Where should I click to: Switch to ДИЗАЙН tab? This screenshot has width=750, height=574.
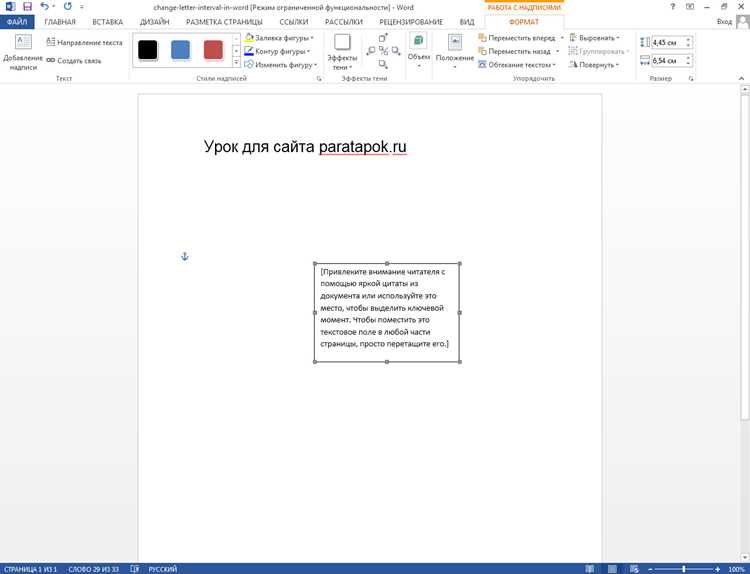tap(154, 22)
